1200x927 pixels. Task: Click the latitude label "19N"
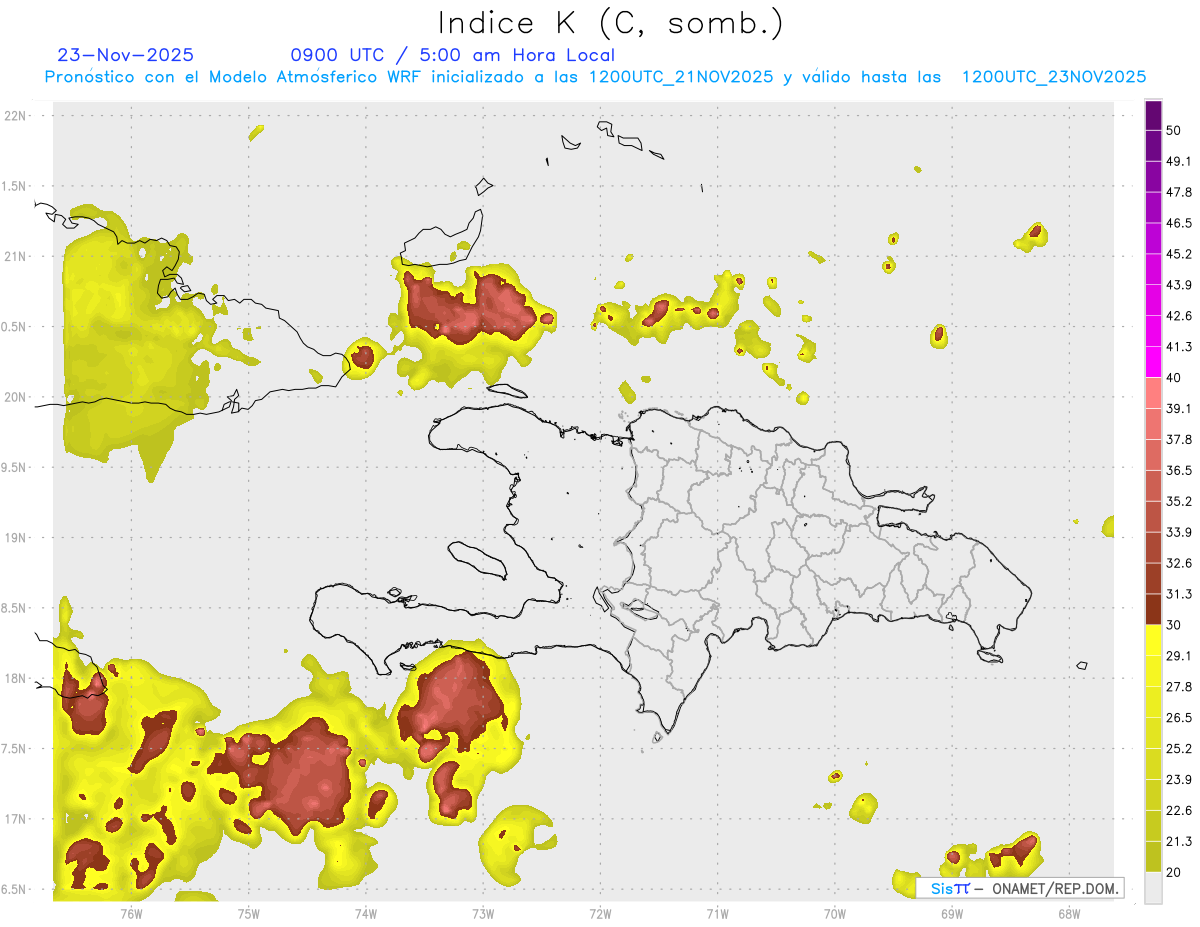point(16,538)
